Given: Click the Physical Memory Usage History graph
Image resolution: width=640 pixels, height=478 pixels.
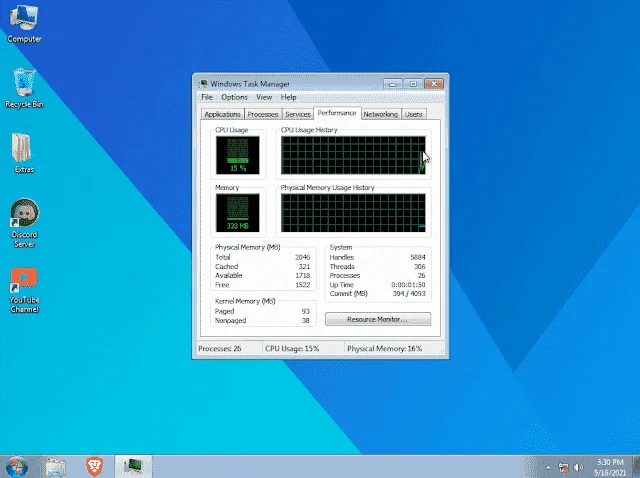Looking at the screenshot, I should click(353, 213).
